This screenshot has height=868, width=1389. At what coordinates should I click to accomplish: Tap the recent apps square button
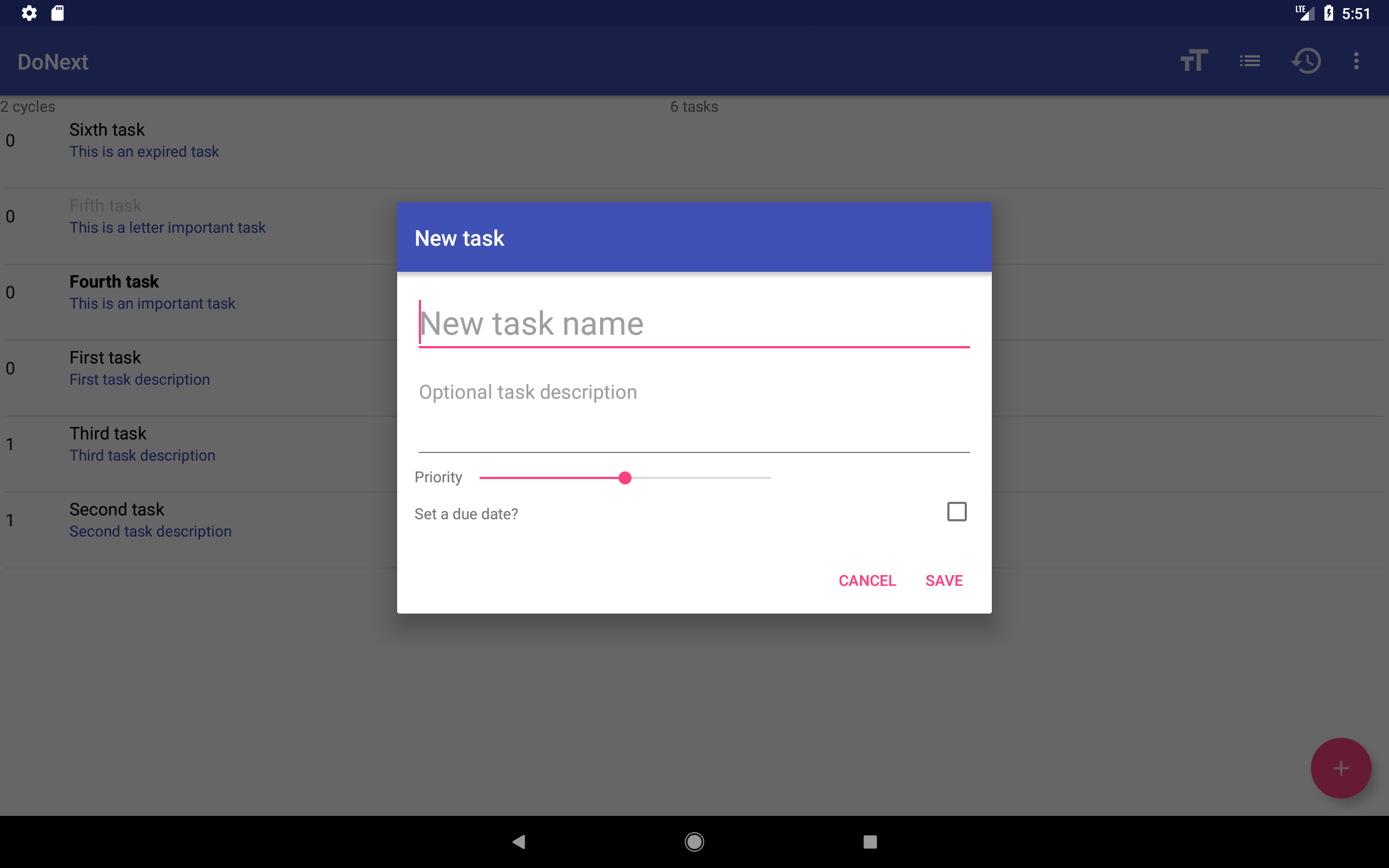pyautogui.click(x=870, y=841)
